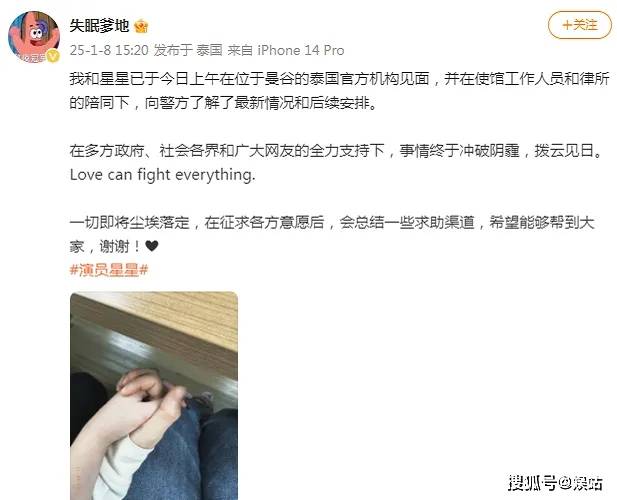Click the crown membership badge beside the username
The height and width of the screenshot is (500, 617).
[141, 26]
